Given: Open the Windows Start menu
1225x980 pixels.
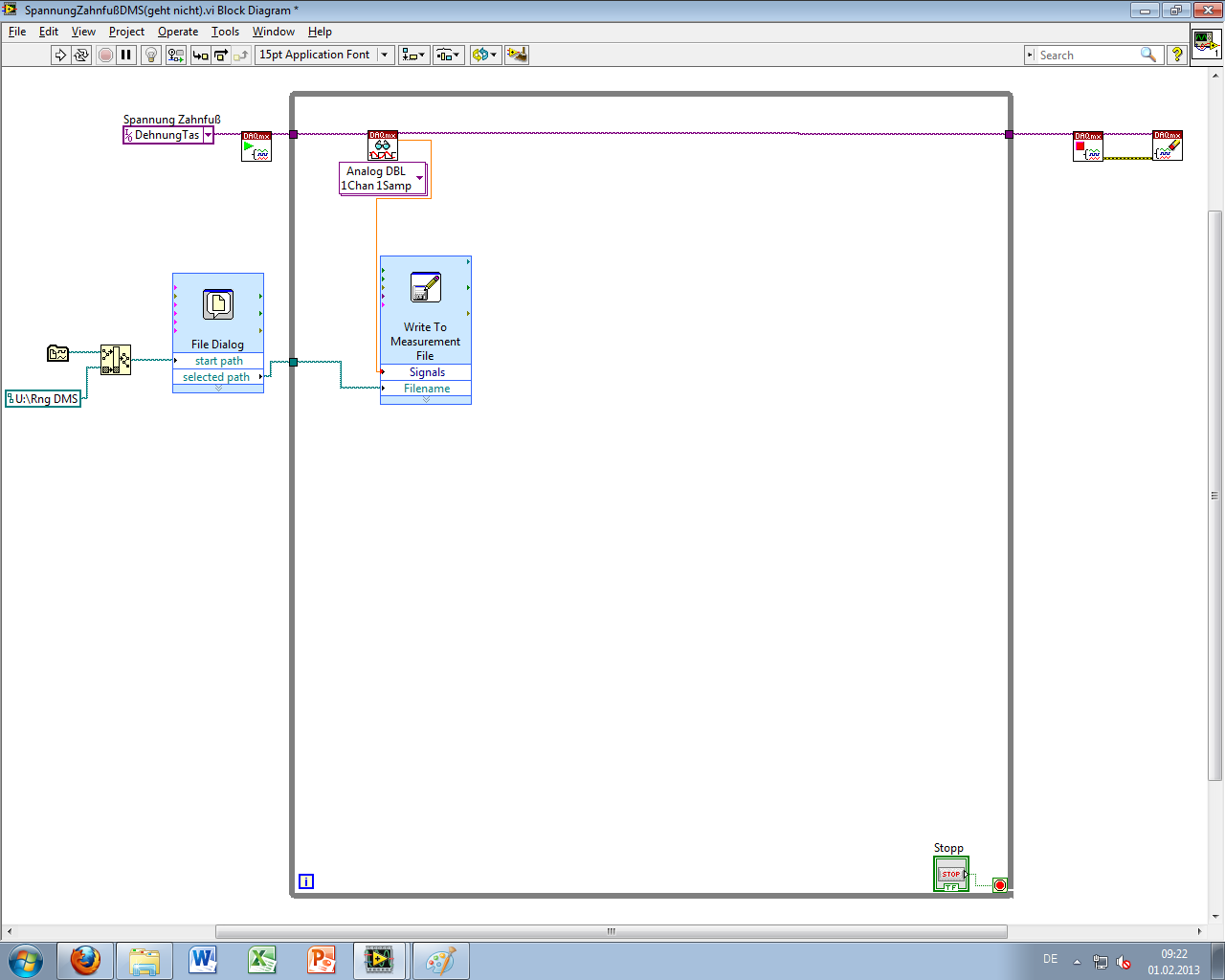Looking at the screenshot, I should (26, 961).
